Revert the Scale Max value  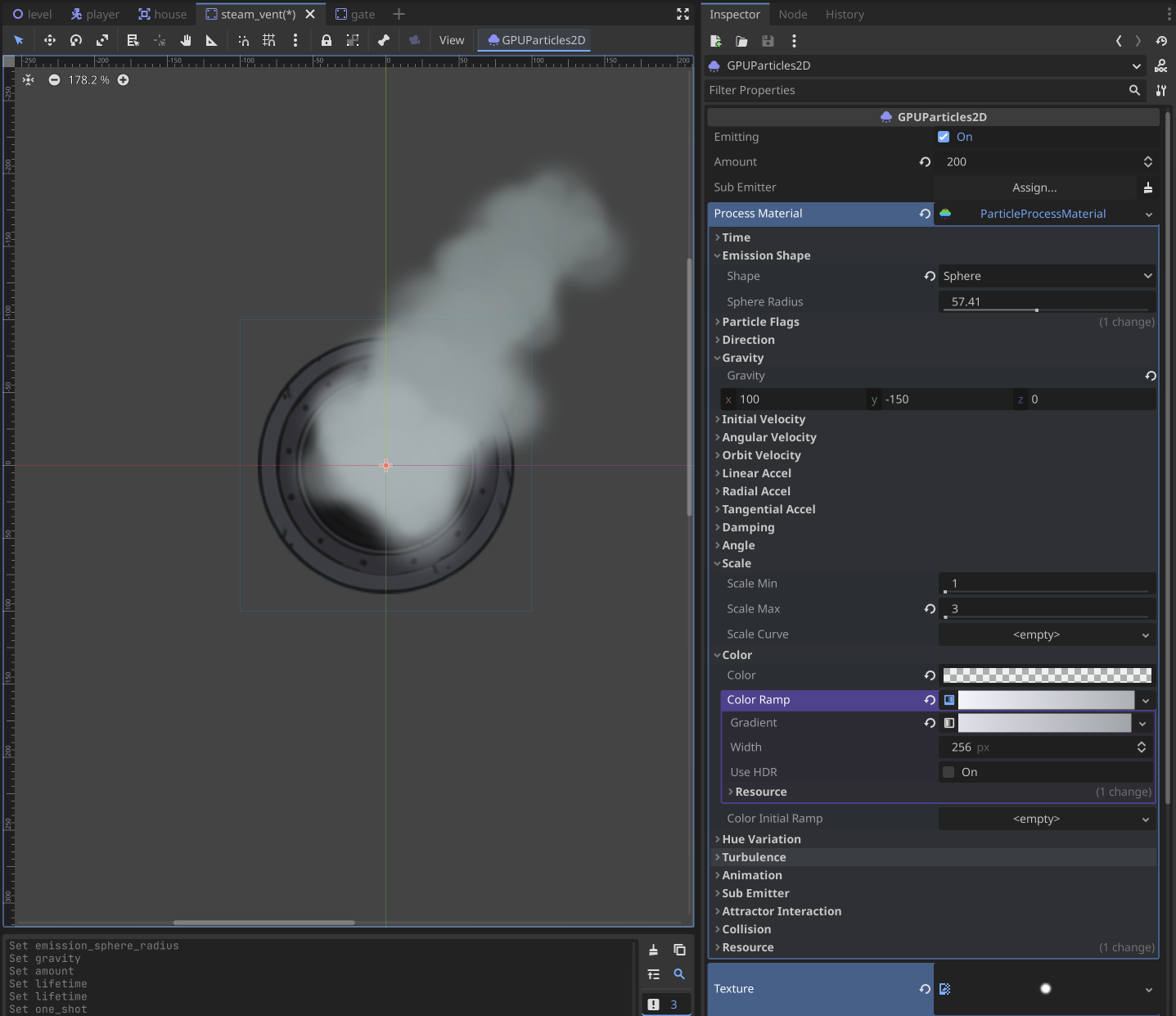pyautogui.click(x=930, y=609)
